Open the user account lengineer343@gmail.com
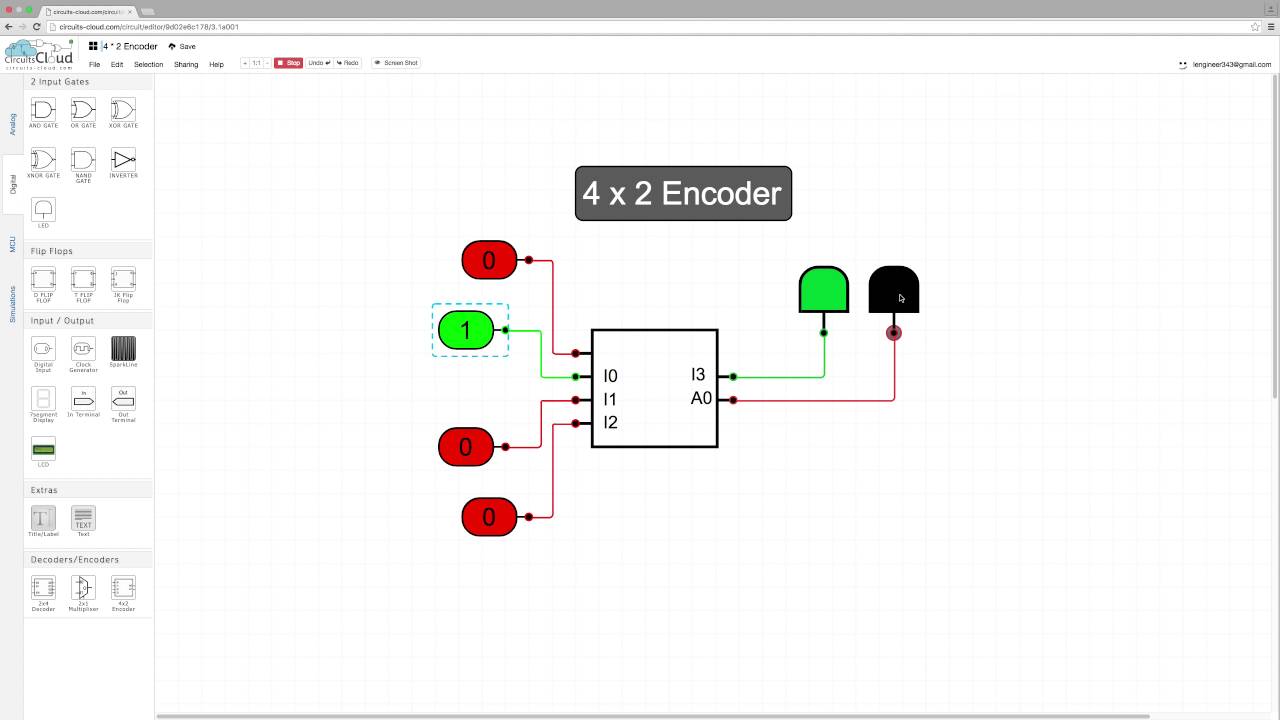Viewport: 1280px width, 720px height. click(1225, 64)
